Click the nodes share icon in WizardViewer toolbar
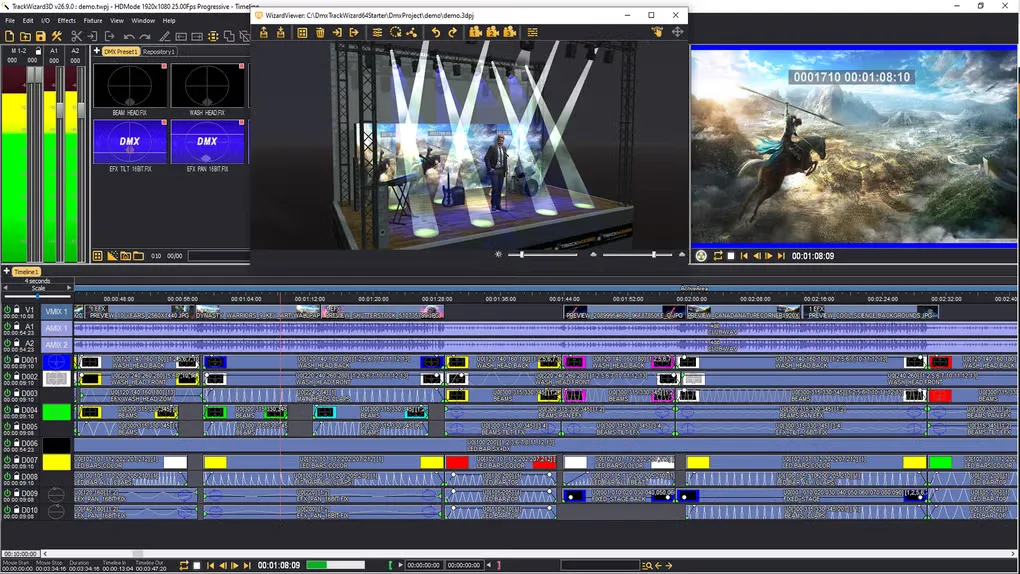Viewport: 1020px width, 574px height. point(412,32)
